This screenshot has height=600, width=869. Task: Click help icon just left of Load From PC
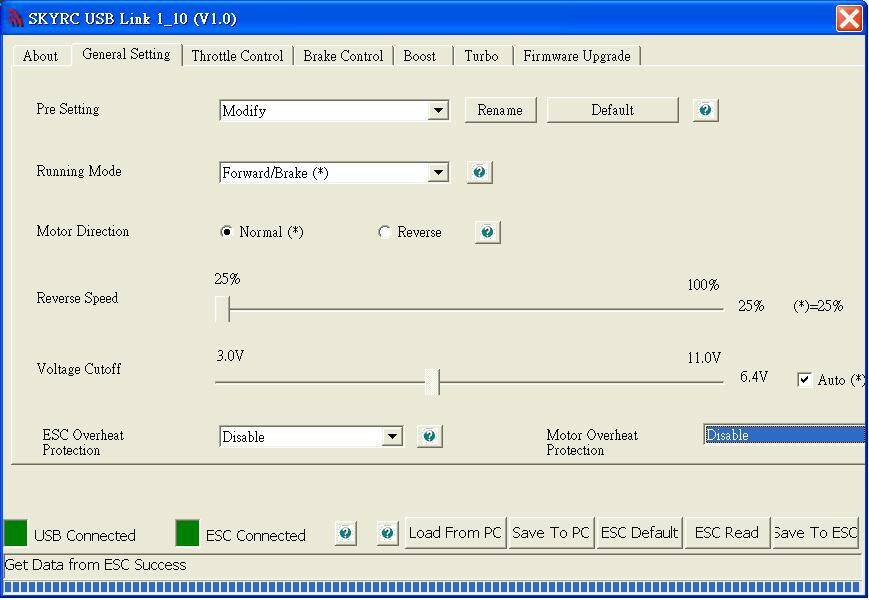pyautogui.click(x=387, y=533)
